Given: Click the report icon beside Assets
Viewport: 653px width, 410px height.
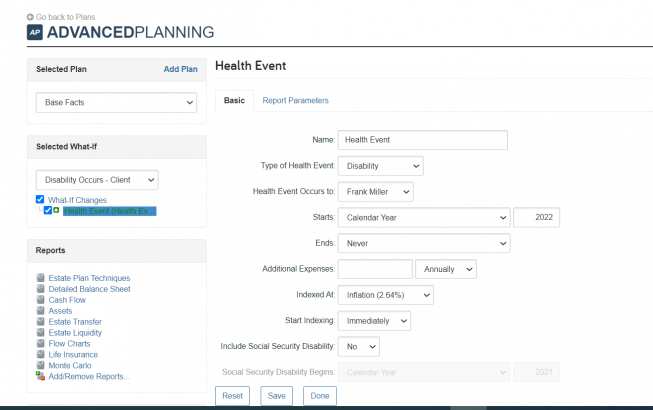Looking at the screenshot, I should (40, 311).
